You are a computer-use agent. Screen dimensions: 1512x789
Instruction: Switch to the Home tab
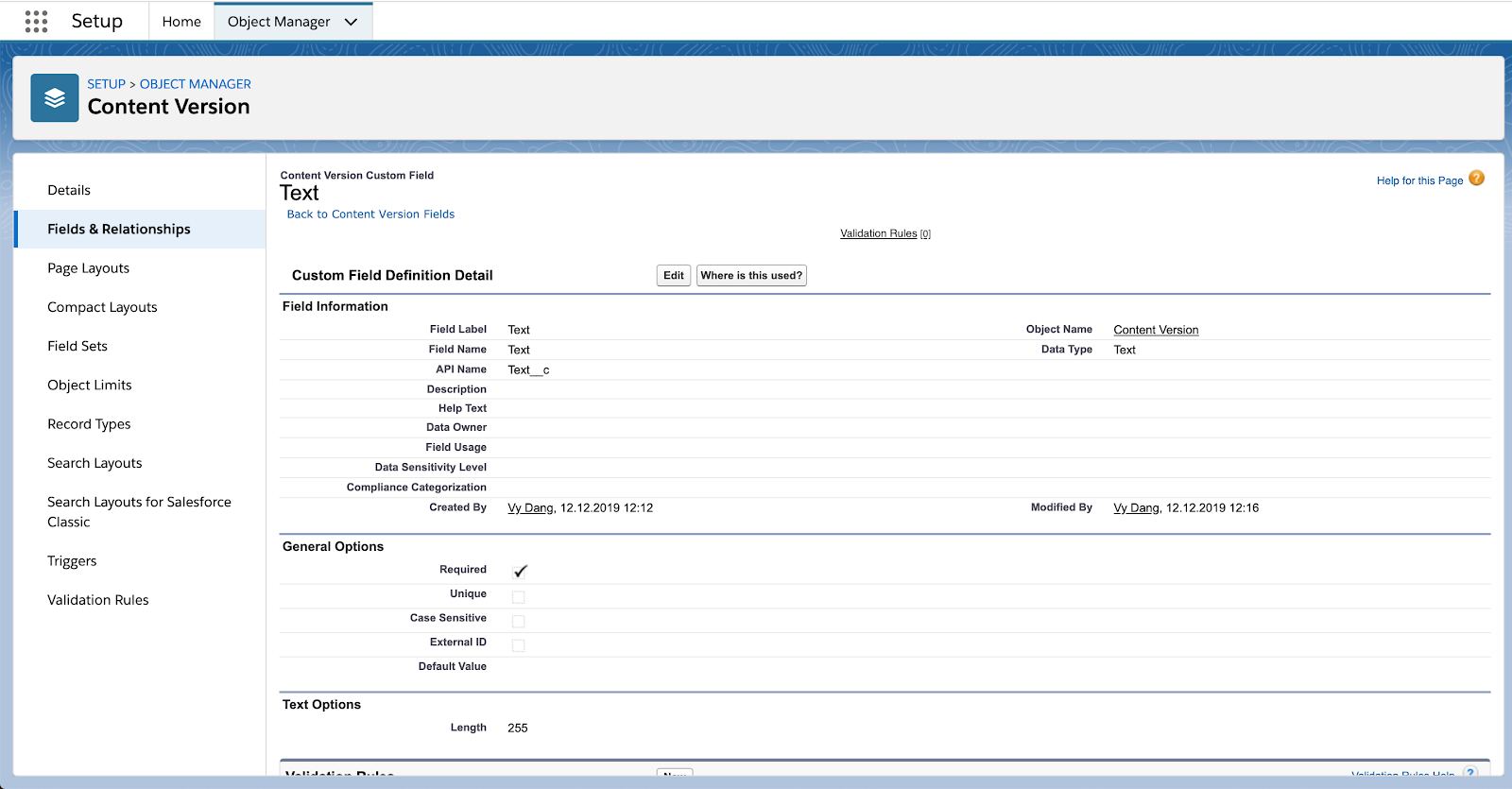[181, 22]
